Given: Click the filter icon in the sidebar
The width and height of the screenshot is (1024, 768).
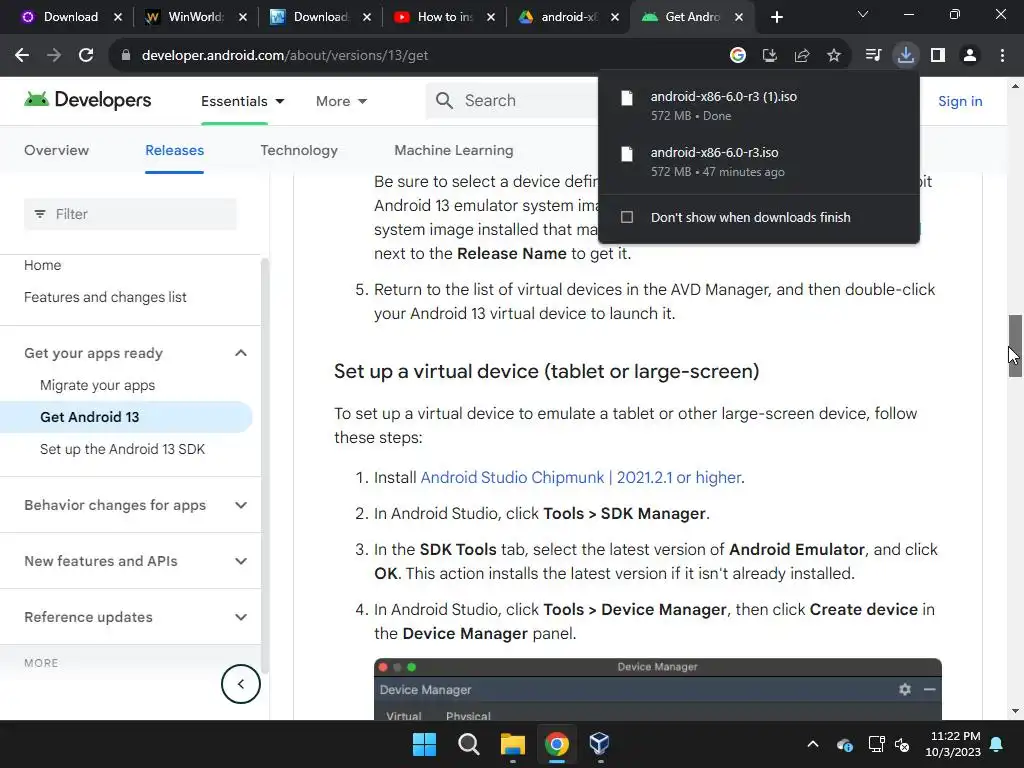Looking at the screenshot, I should point(40,214).
